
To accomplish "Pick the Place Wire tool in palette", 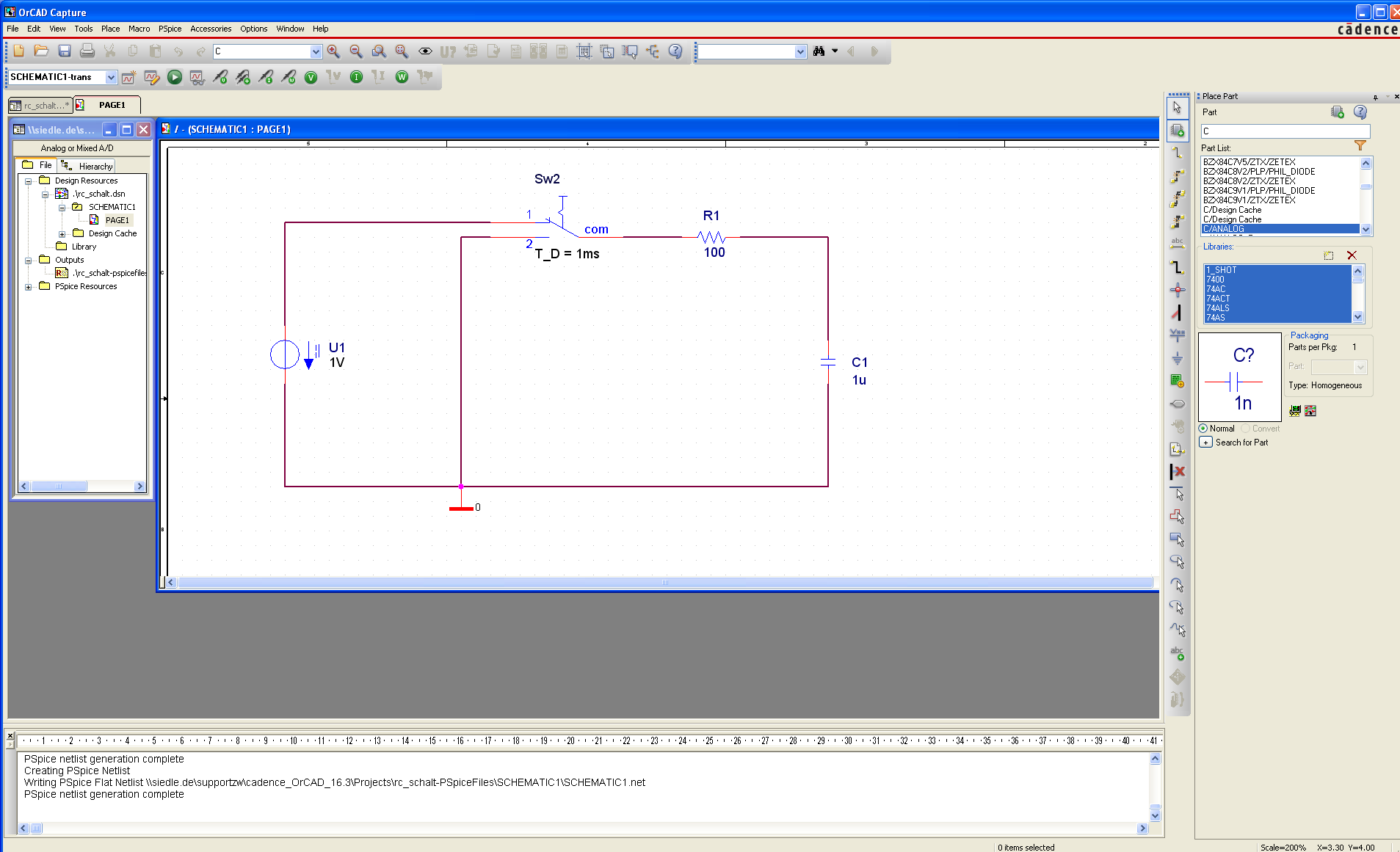I will [x=1178, y=153].
